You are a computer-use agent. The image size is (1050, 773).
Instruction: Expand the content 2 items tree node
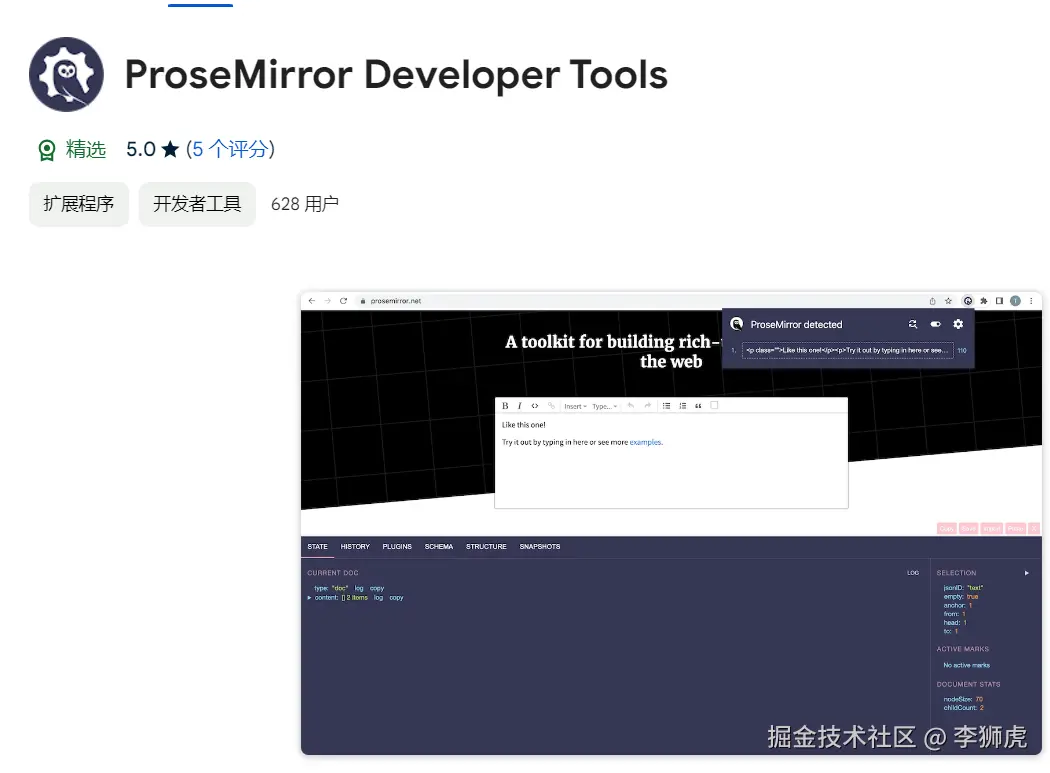(309, 598)
